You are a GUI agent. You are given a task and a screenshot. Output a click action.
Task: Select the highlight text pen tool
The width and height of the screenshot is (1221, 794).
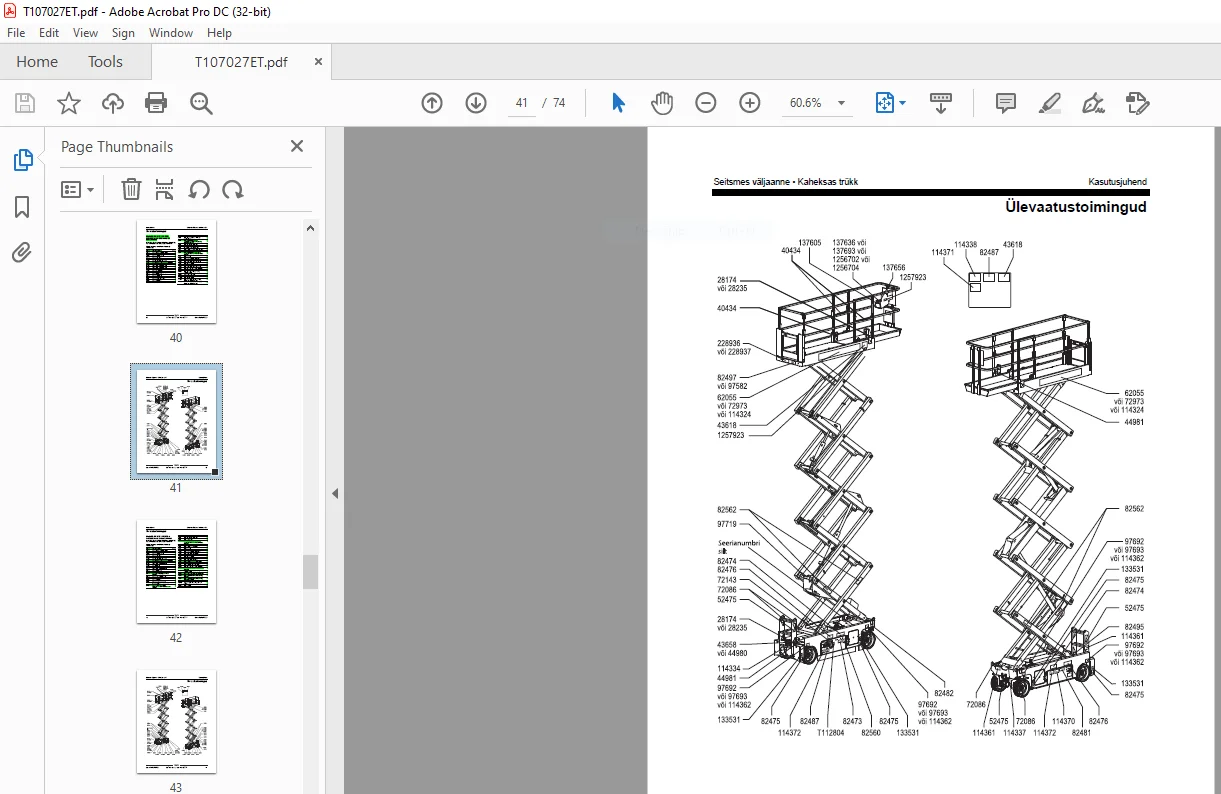[x=1050, y=103]
